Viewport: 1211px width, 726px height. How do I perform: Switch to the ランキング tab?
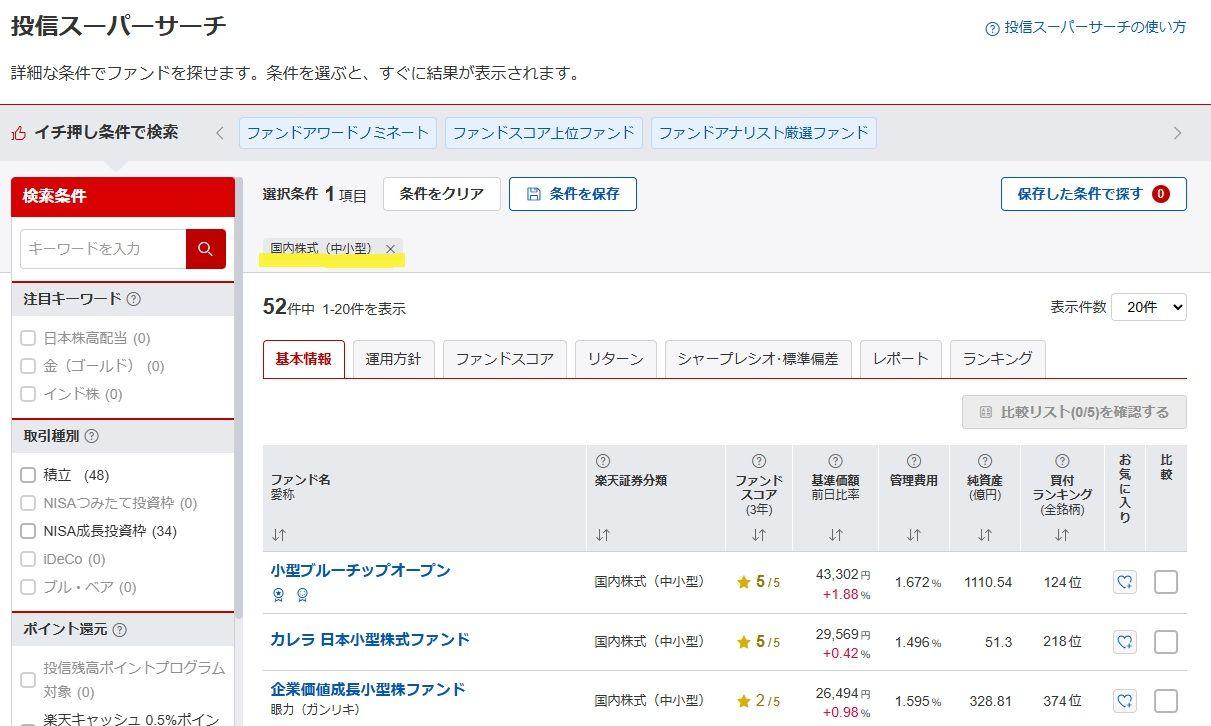pyautogui.click(x=997, y=359)
